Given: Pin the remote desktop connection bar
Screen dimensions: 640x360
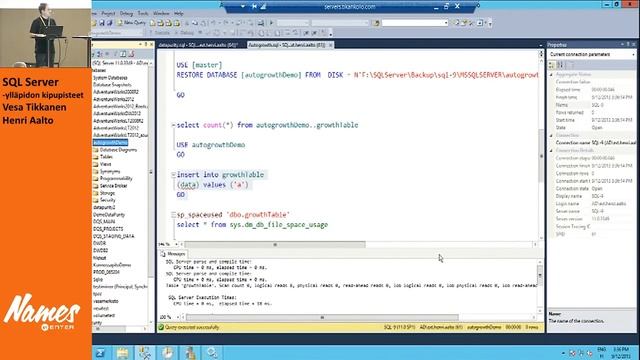Looking at the screenshot, I should pyautogui.click(x=254, y=7).
